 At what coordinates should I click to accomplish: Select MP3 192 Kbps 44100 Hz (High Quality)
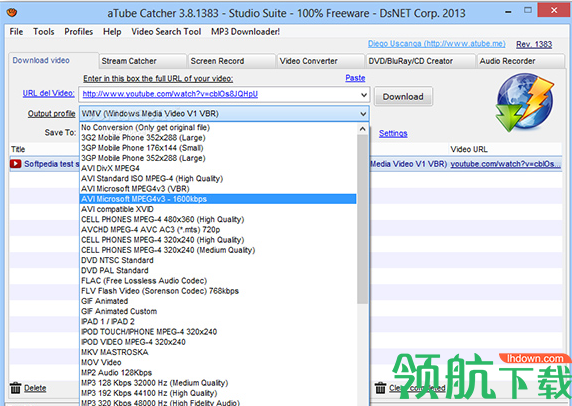[218, 393]
